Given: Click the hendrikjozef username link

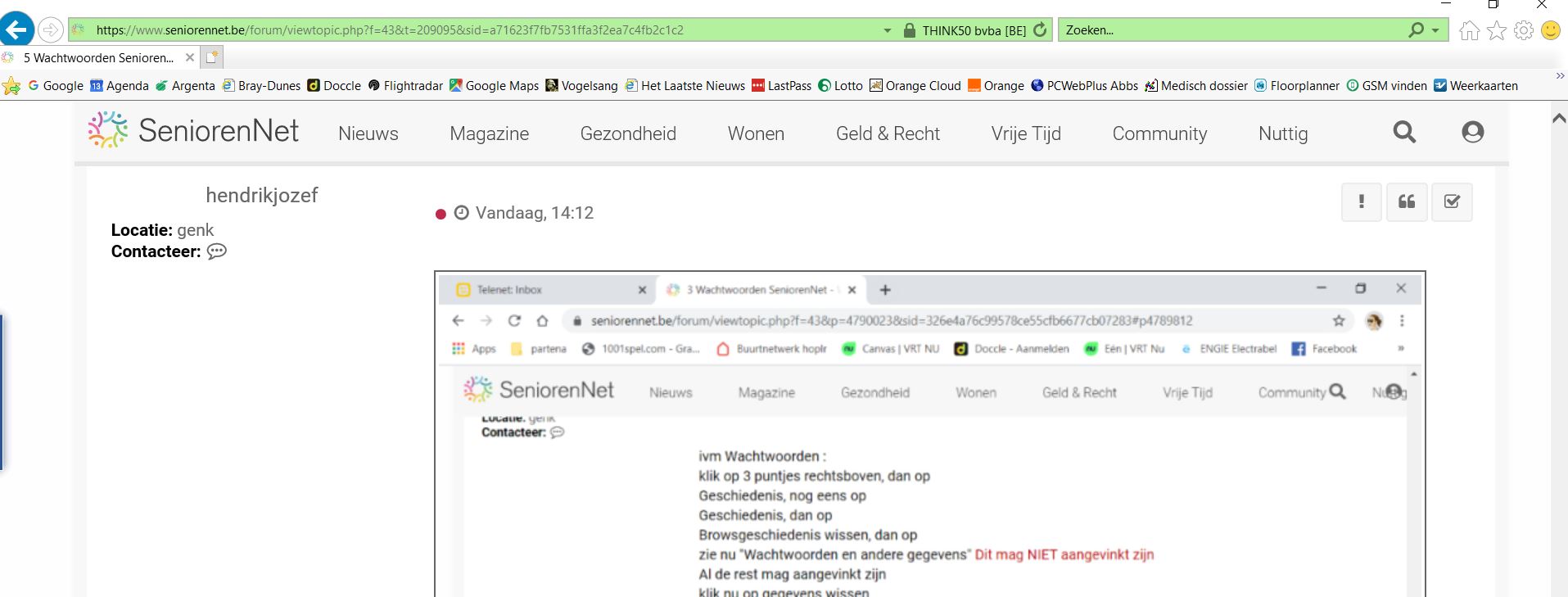Looking at the screenshot, I should [x=261, y=195].
